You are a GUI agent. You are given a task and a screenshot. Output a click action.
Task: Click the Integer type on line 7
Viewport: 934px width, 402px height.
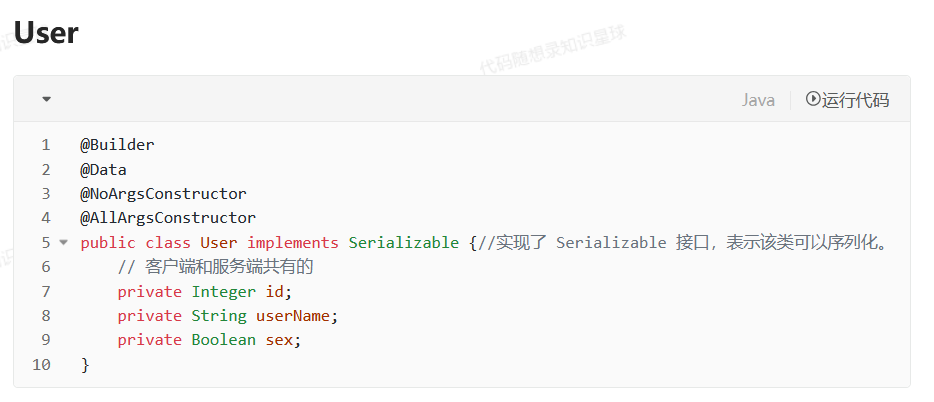tap(223, 291)
